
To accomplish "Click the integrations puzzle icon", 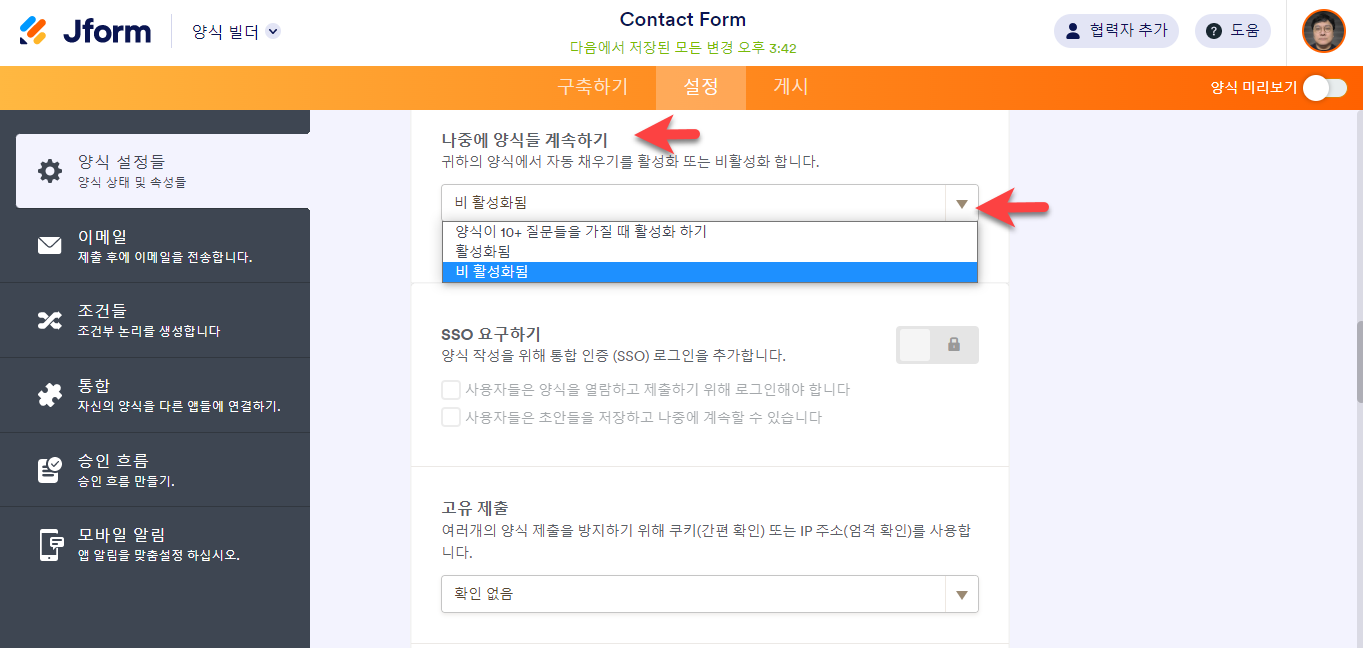I will pyautogui.click(x=49, y=395).
